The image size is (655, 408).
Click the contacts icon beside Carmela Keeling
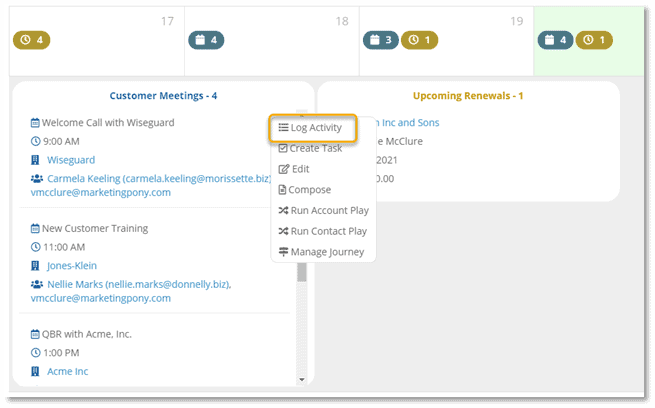pyautogui.click(x=36, y=178)
